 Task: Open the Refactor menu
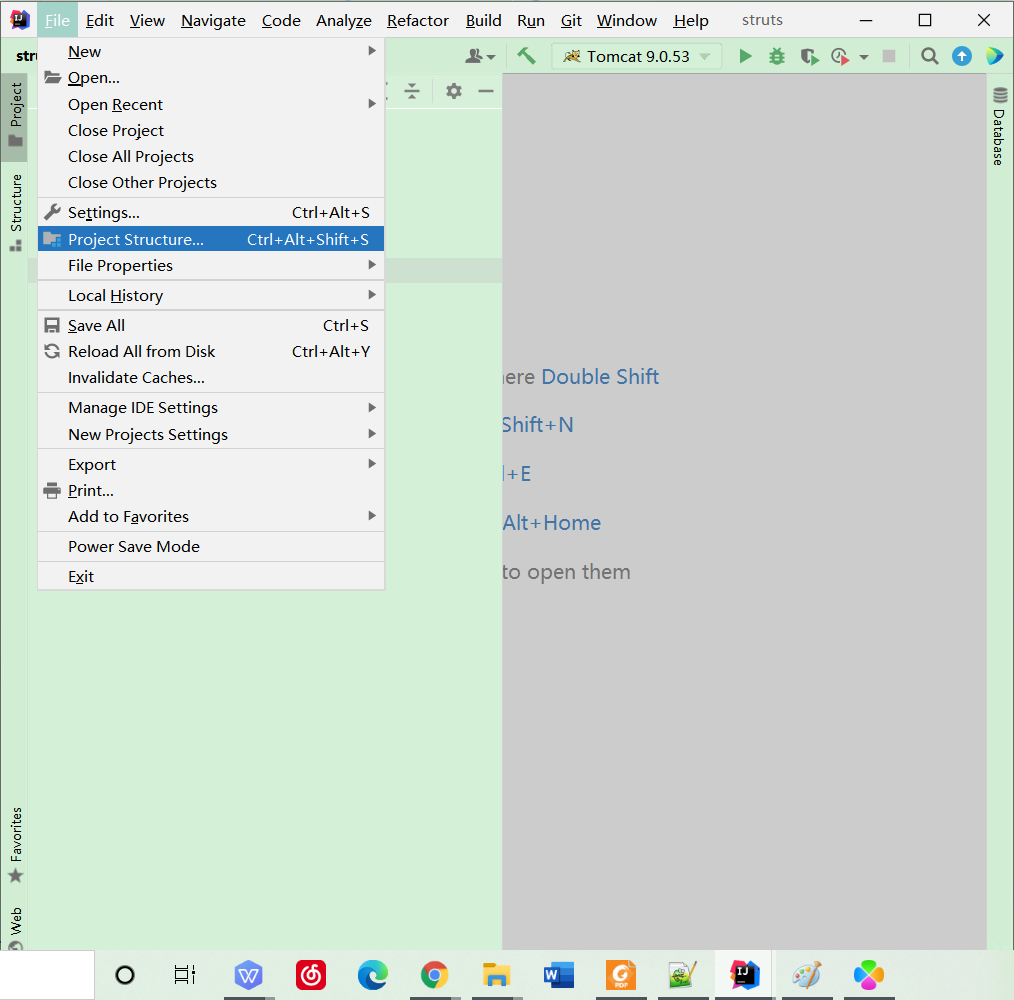pyautogui.click(x=417, y=20)
